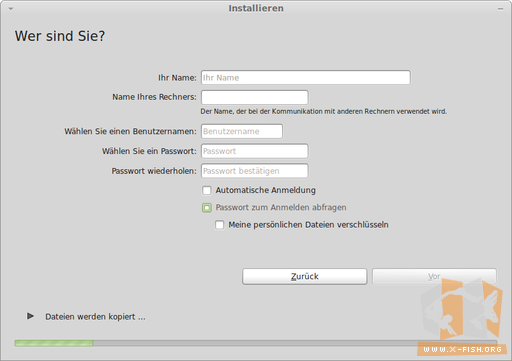512x361 pixels.
Task: Click the Vor button
Action: tap(434, 277)
